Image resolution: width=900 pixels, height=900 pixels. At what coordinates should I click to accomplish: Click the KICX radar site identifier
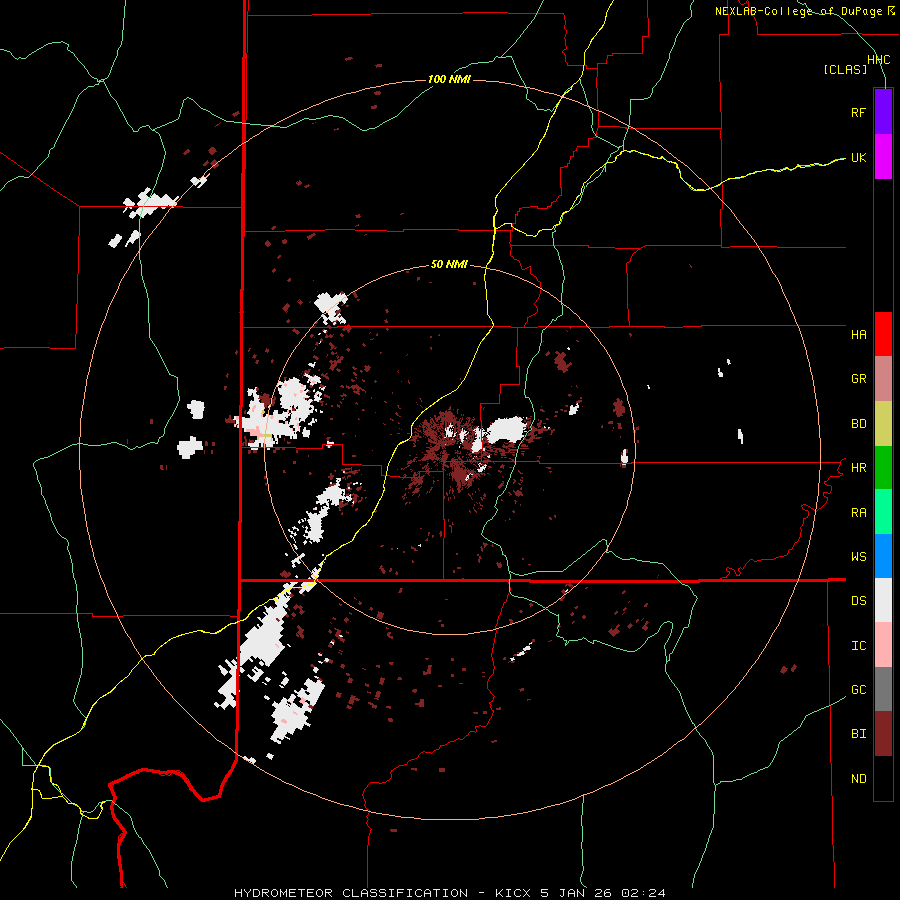pos(514,893)
